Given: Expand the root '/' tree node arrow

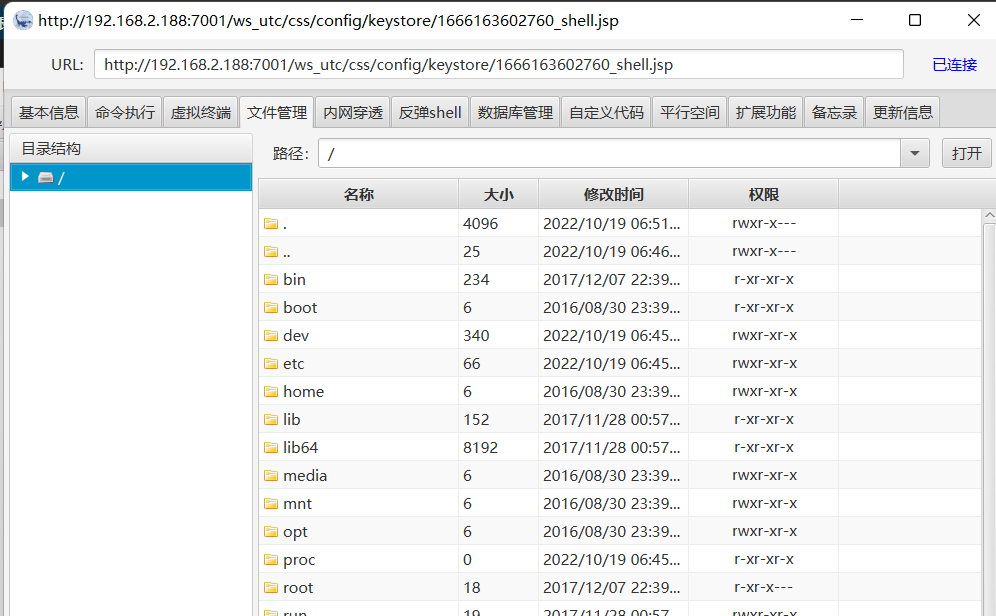Looking at the screenshot, I should (25, 177).
